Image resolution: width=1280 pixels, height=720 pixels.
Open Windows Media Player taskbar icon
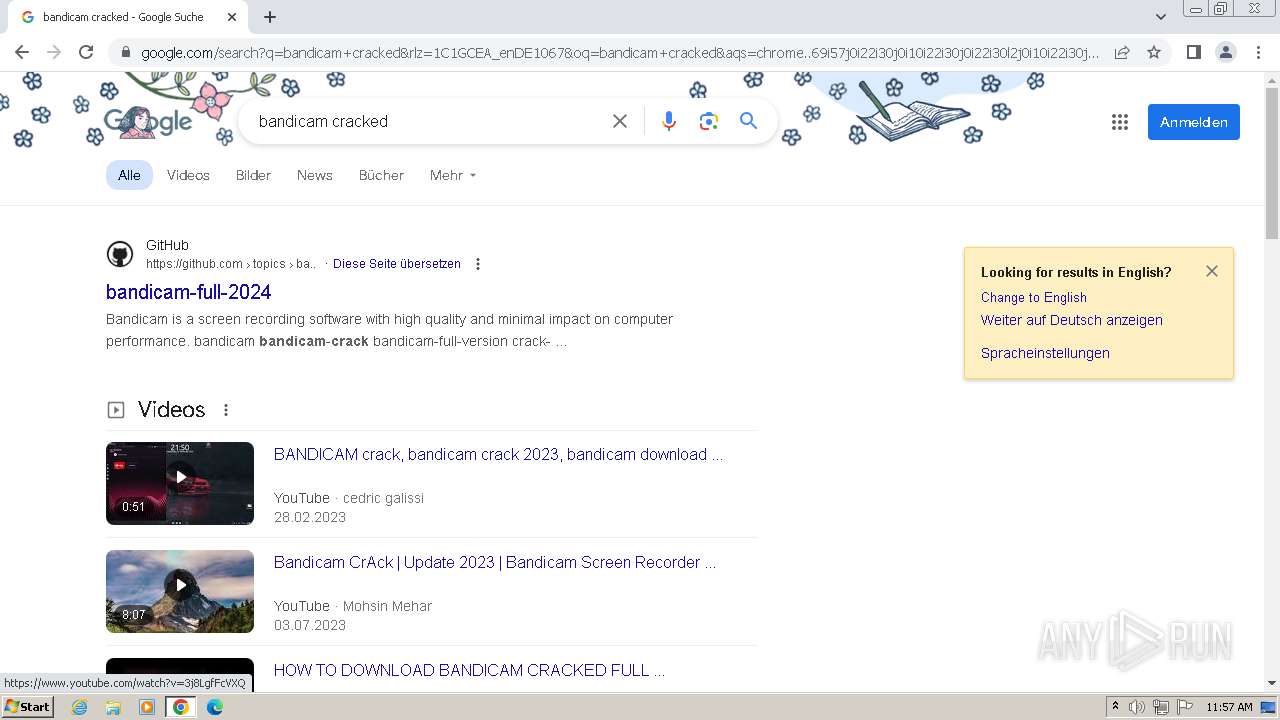point(147,707)
